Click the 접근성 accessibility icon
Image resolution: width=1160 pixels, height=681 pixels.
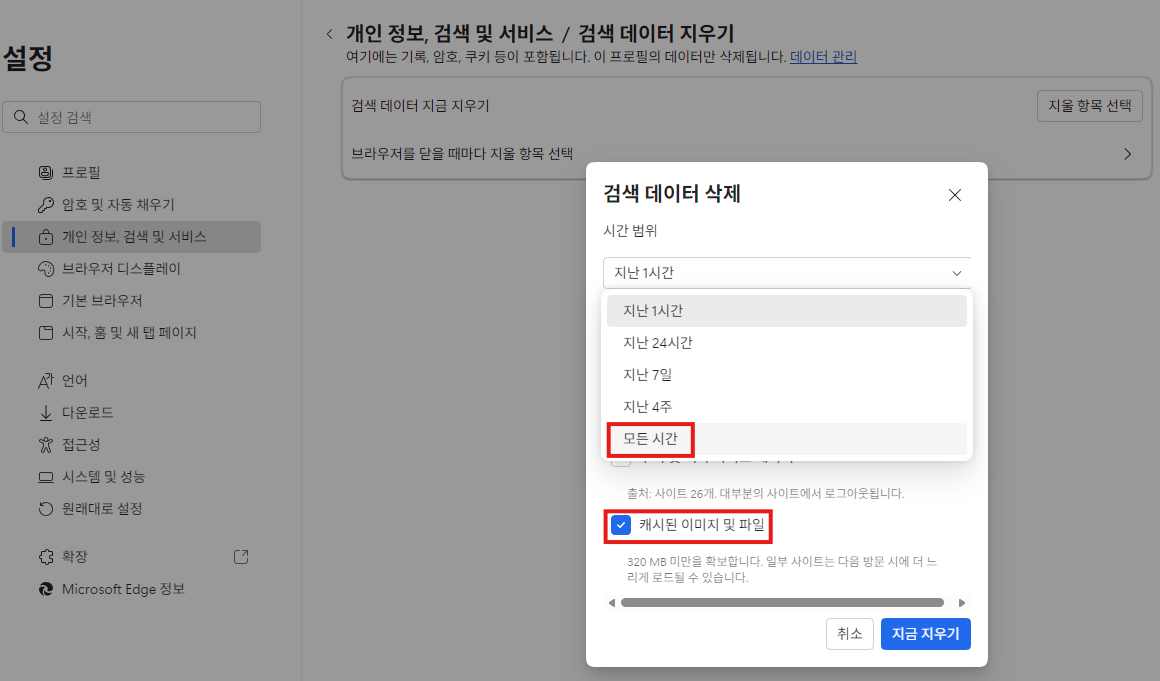pos(45,445)
